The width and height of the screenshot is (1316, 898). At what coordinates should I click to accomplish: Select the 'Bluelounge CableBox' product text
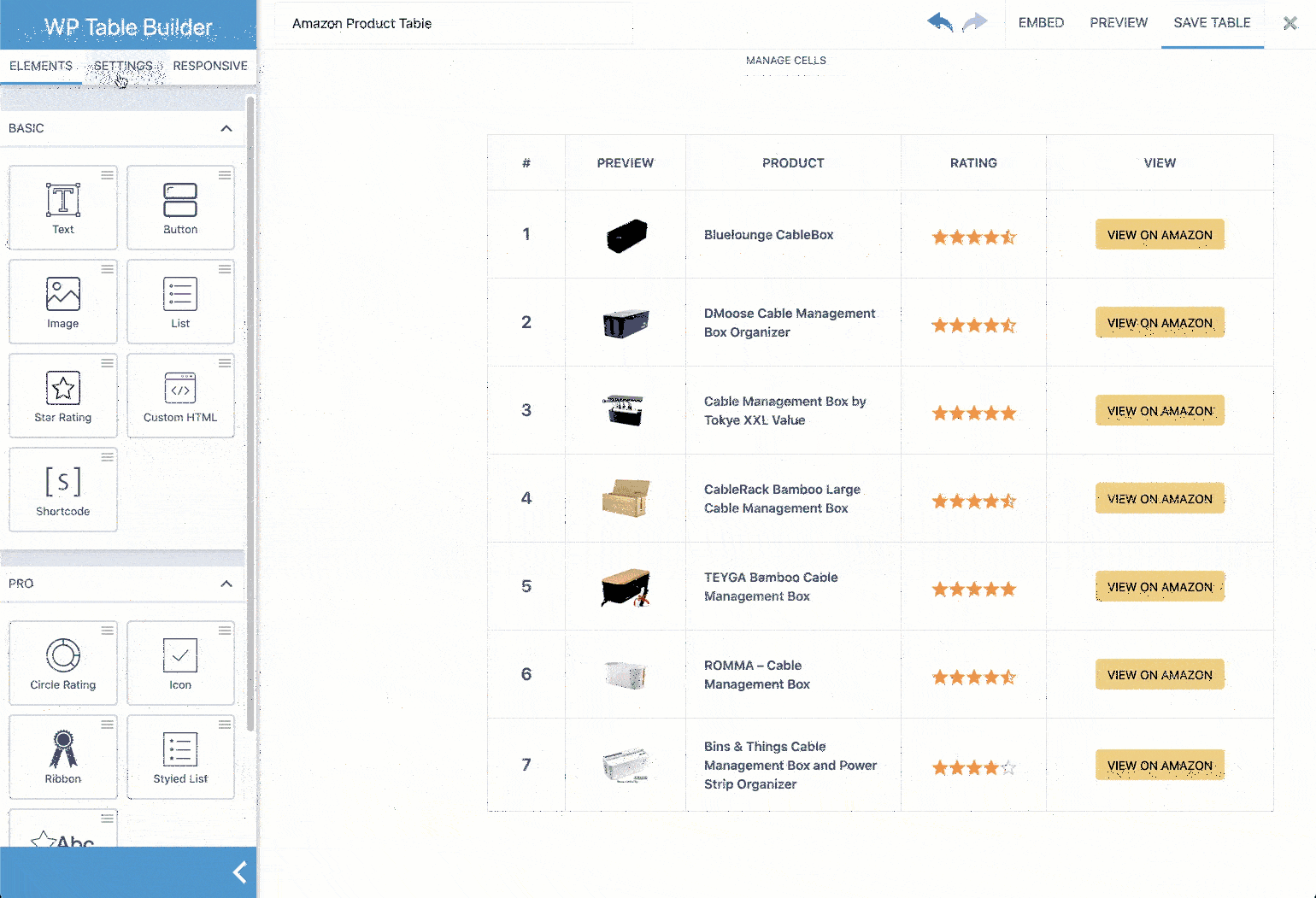tap(768, 235)
